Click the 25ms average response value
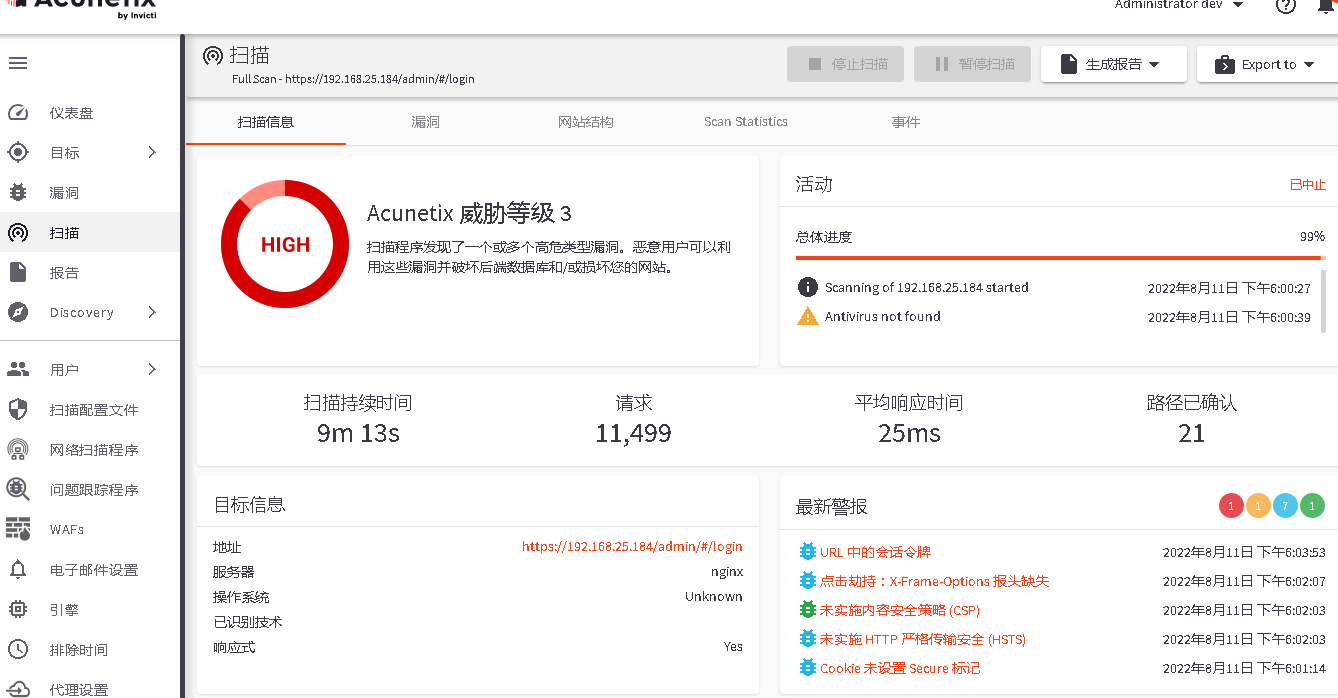Viewport: 1338px width, 698px height. click(x=909, y=433)
